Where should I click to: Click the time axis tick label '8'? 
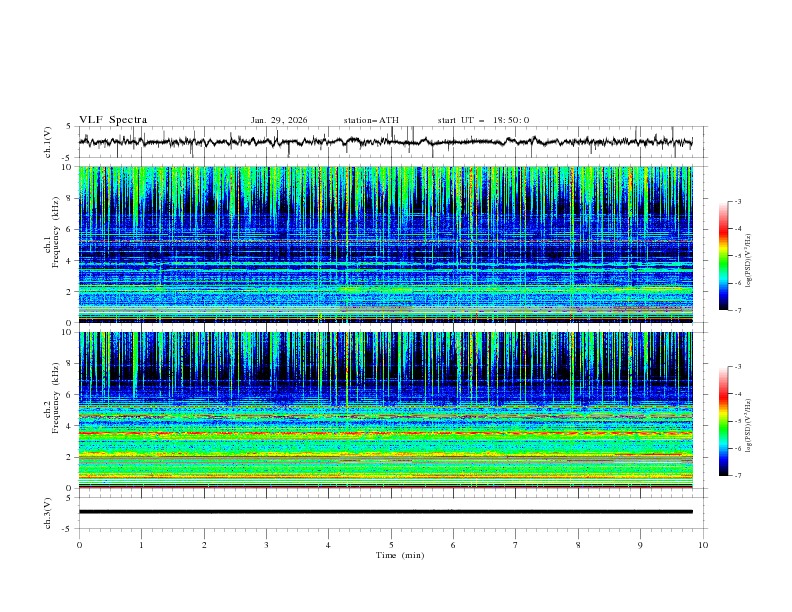coord(578,545)
